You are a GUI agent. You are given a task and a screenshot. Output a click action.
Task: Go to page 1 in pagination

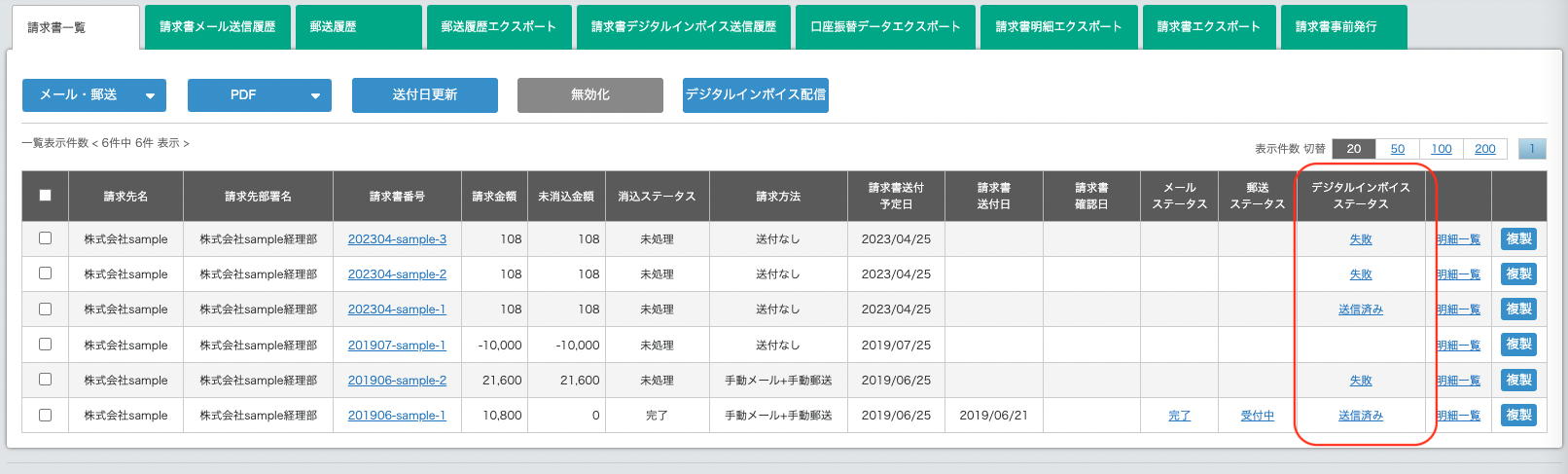(1532, 149)
